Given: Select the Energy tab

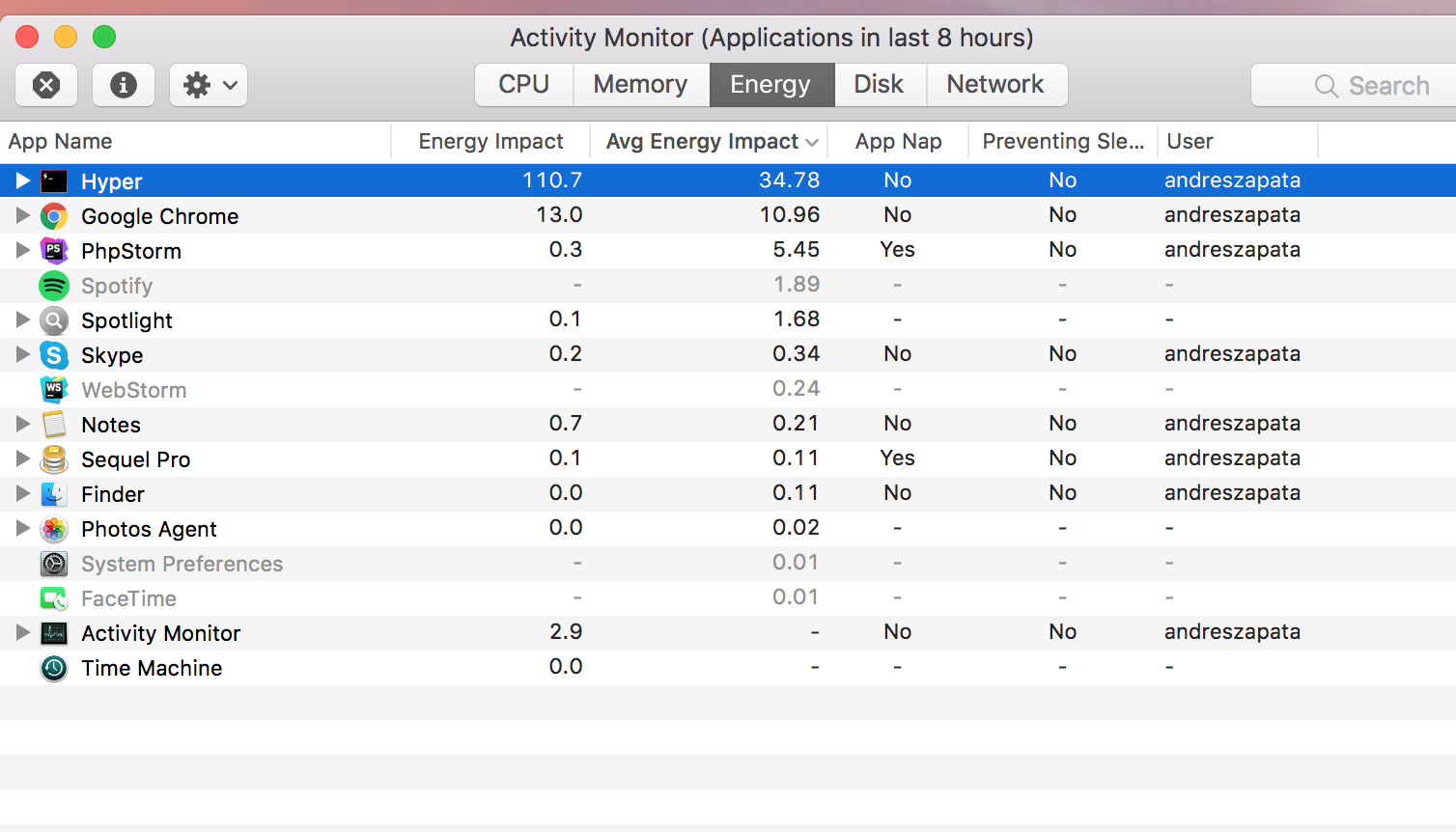Looking at the screenshot, I should 771,85.
